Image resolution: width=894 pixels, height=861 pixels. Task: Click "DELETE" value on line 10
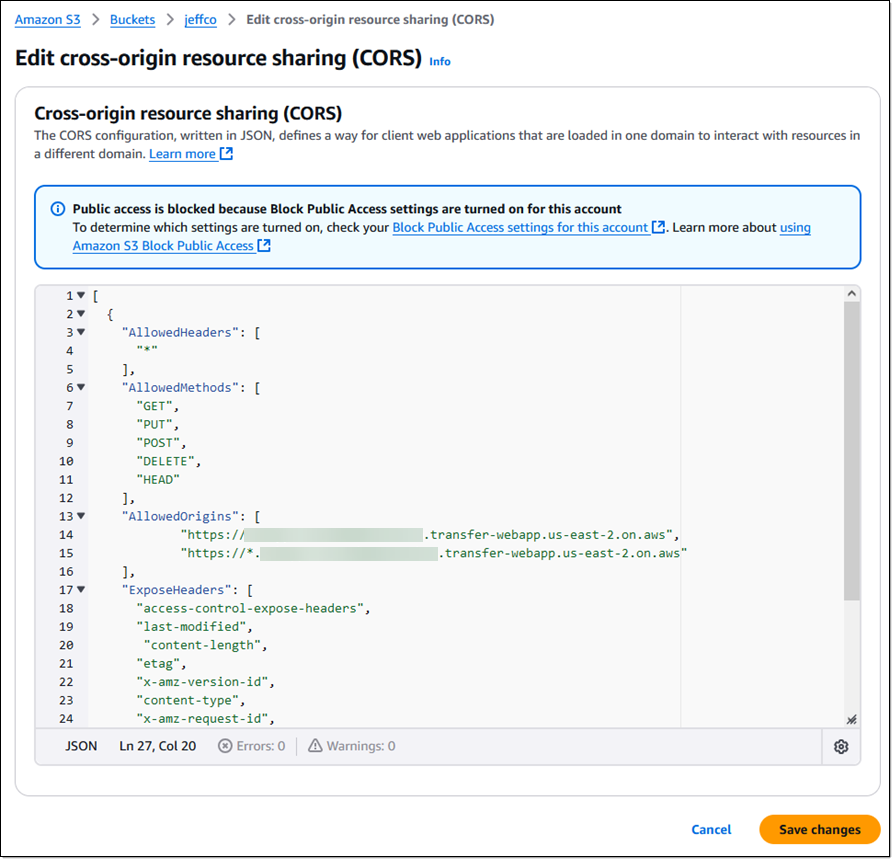[165, 461]
